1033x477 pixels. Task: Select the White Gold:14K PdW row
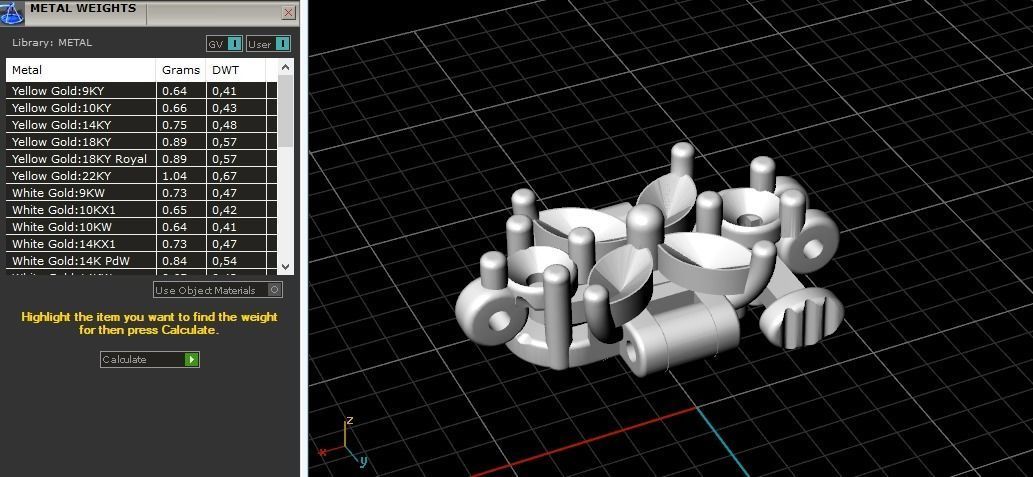pos(142,261)
